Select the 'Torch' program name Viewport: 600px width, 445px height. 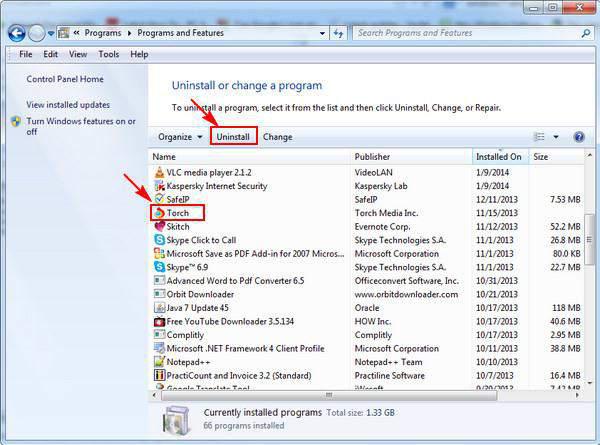(x=178, y=213)
